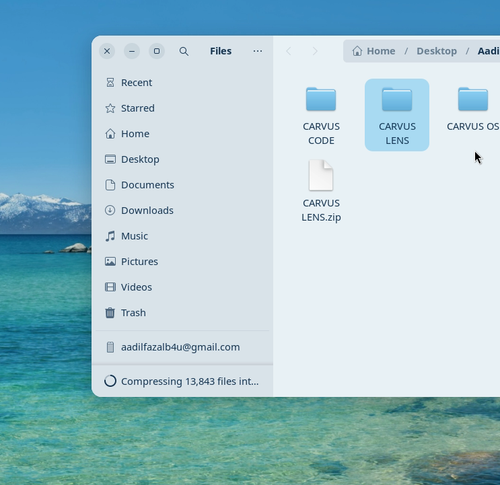Click the Files title in header
Image resolution: width=500 pixels, height=485 pixels.
coord(221,51)
